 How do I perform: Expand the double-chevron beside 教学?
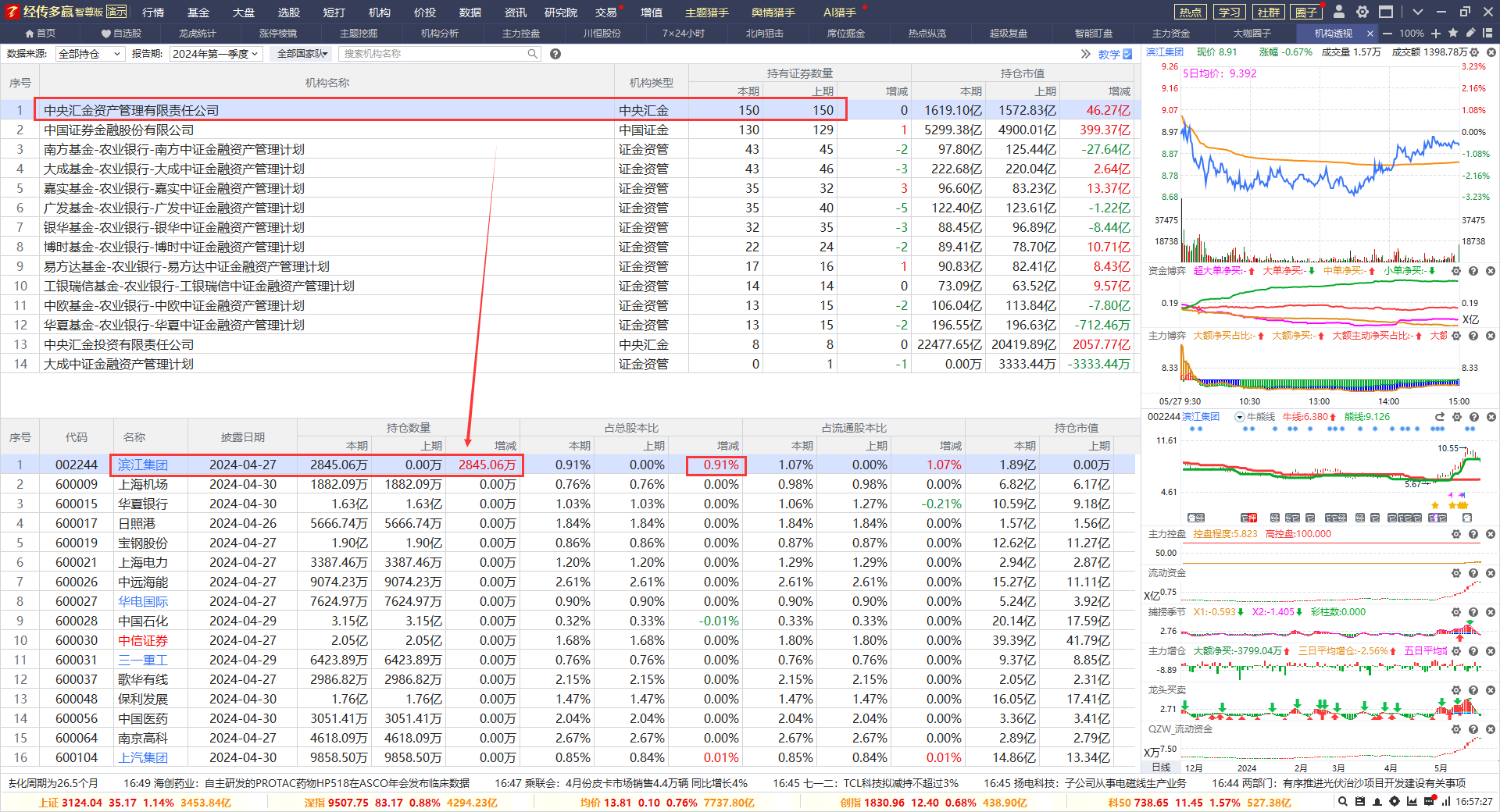click(1085, 54)
